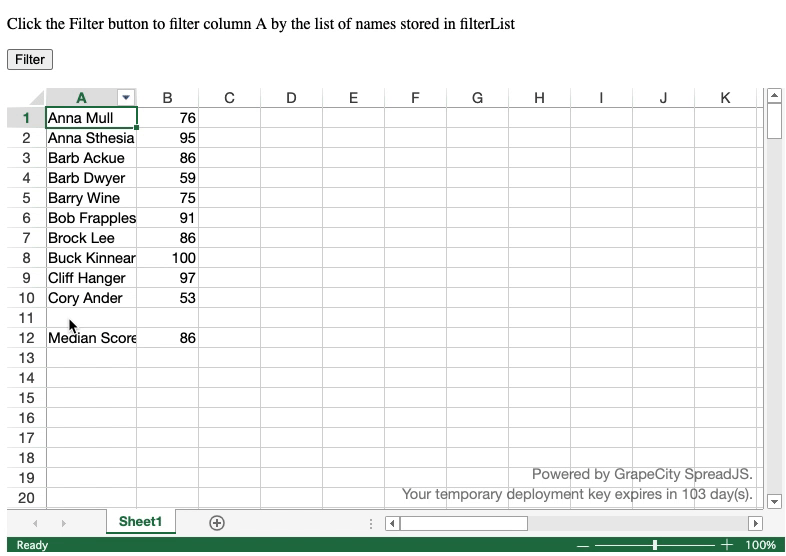
Task: Click the 100% zoom level label
Action: (x=761, y=545)
